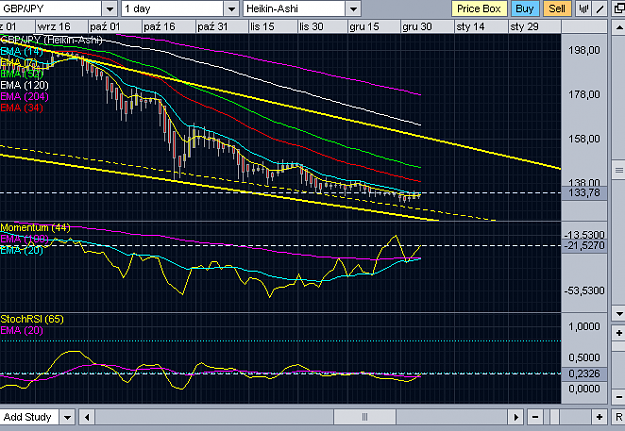Click the StochRSI value label 0,2326
The width and height of the screenshot is (625, 431).
584,374
